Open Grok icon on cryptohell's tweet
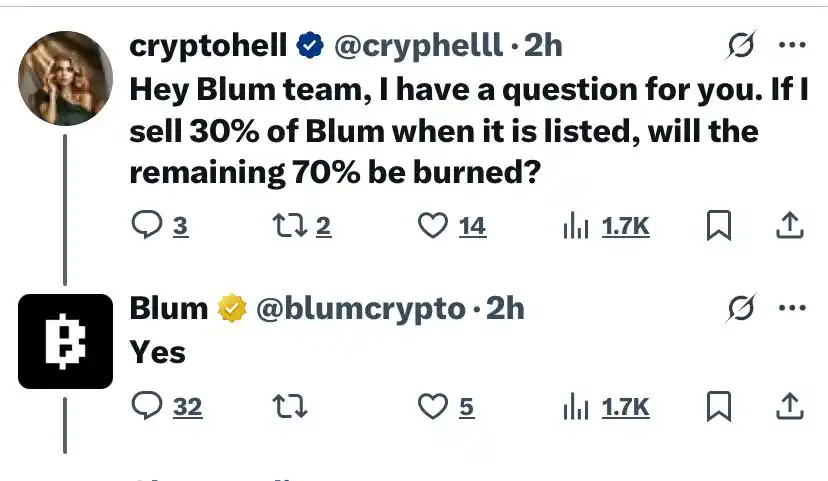828x481 pixels. (741, 45)
